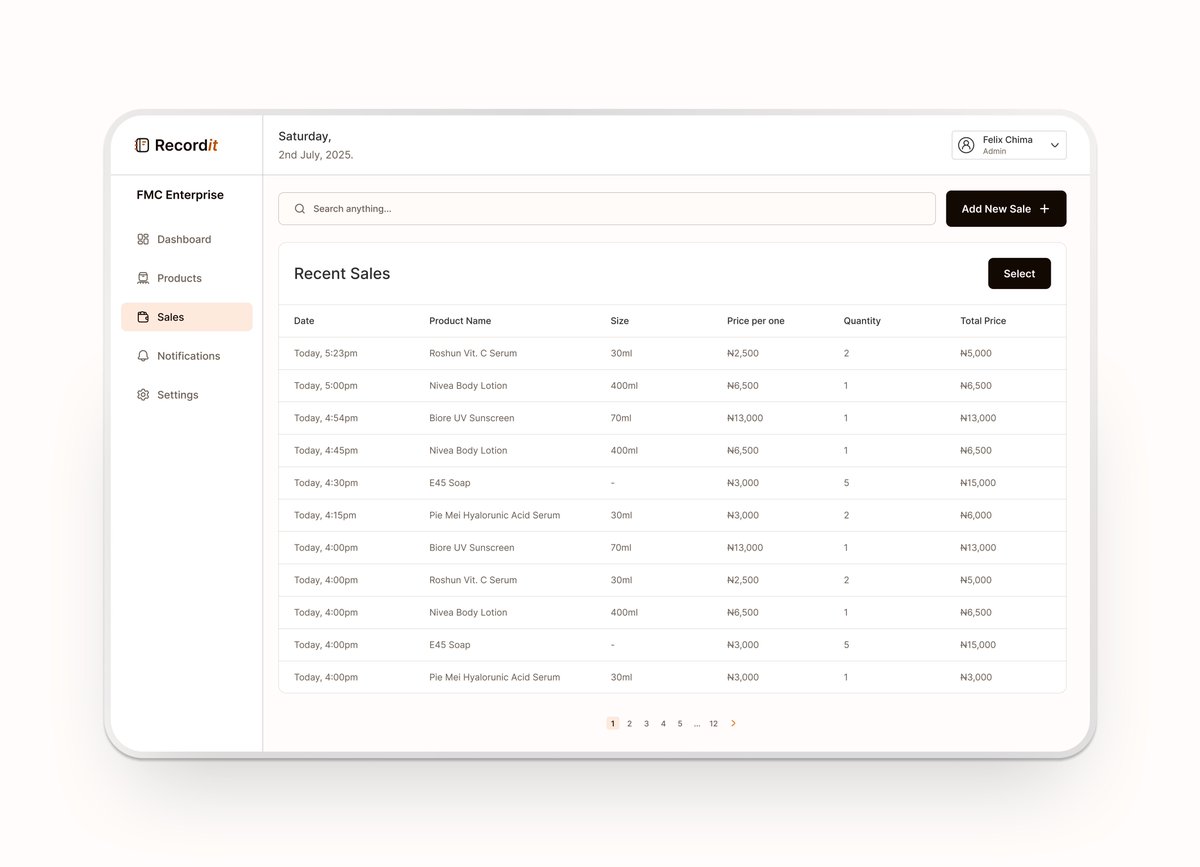This screenshot has width=1200, height=867.
Task: Click ₦3,000 total in last row
Action: [x=976, y=677]
